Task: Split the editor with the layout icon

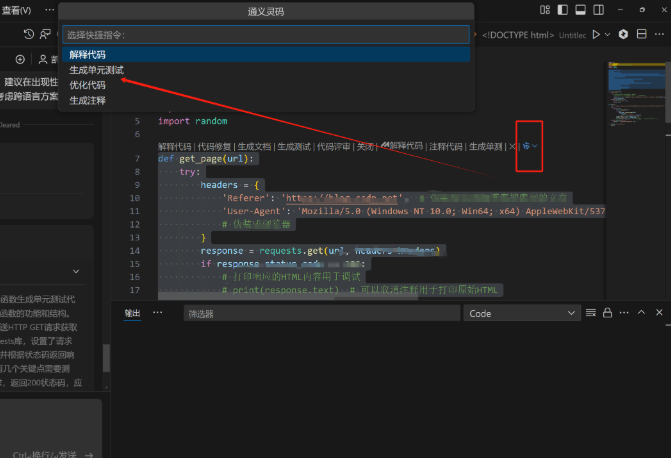Action: pyautogui.click(x=641, y=34)
